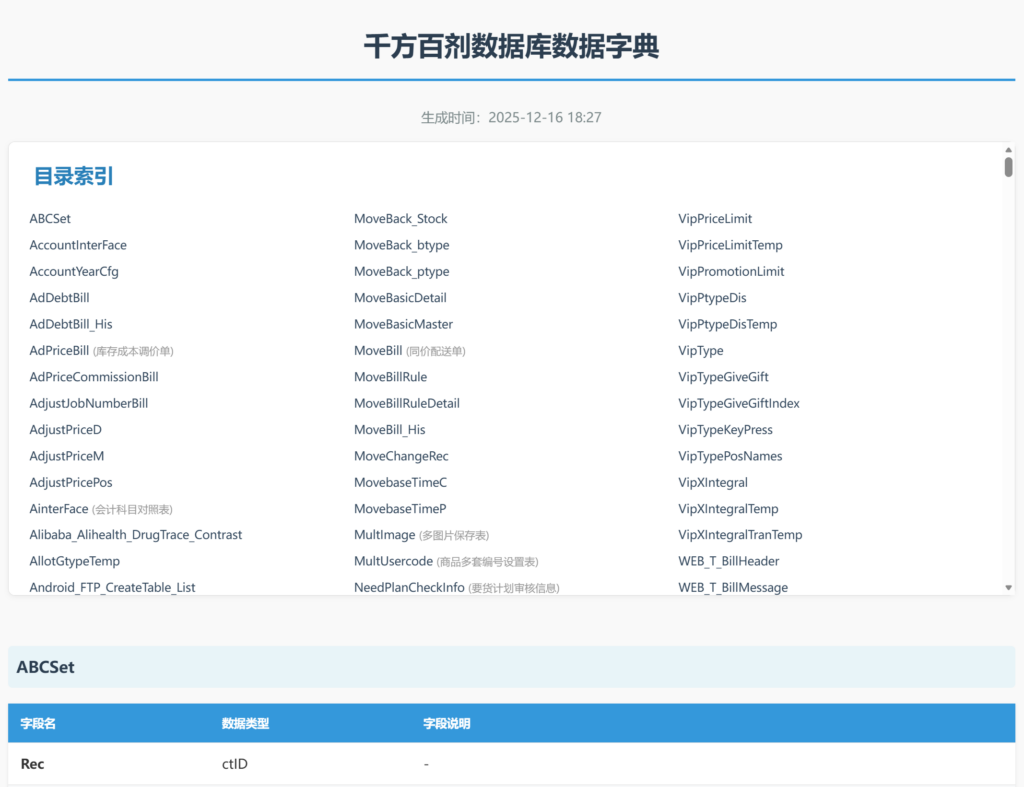
Task: Select the VipXIntegralTranTemp link
Action: point(740,535)
